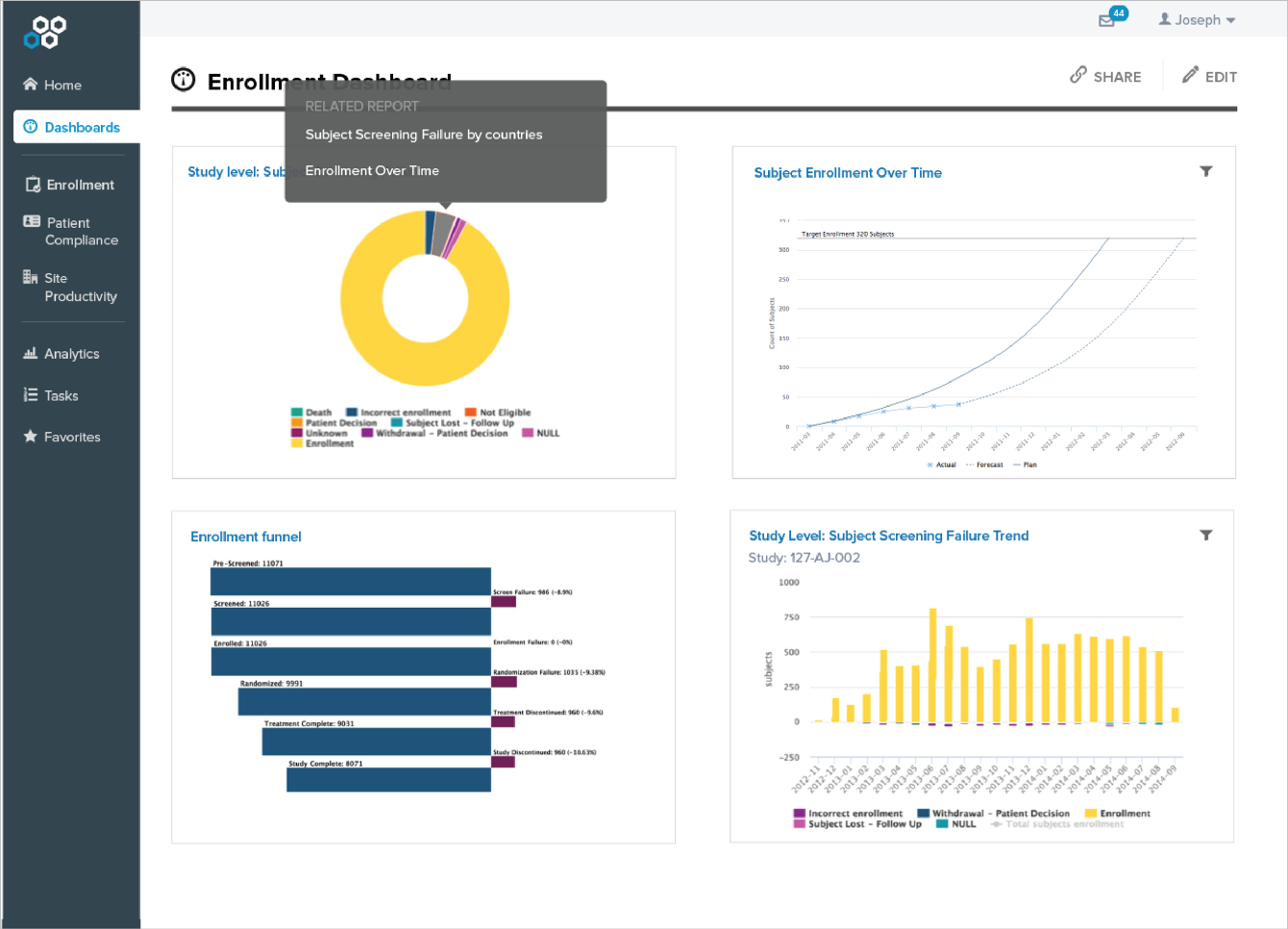
Task: Click the Study Complete 8071 funnel bar
Action: [388, 780]
